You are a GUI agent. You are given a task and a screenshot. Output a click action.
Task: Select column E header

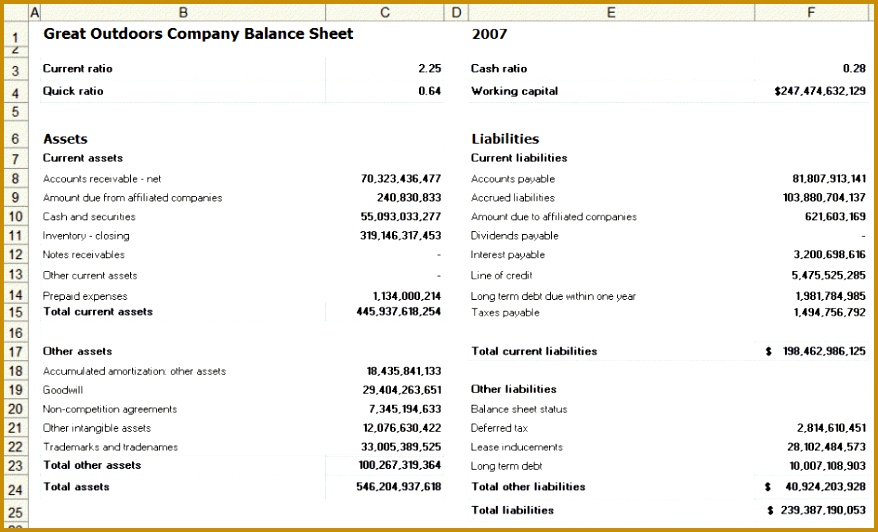pyautogui.click(x=611, y=12)
